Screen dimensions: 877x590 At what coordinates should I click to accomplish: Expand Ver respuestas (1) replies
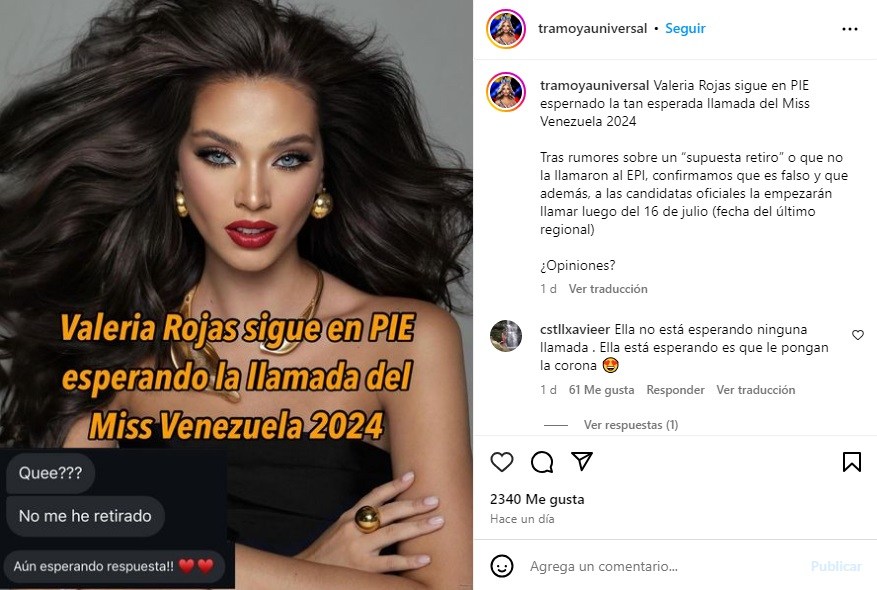coord(631,425)
